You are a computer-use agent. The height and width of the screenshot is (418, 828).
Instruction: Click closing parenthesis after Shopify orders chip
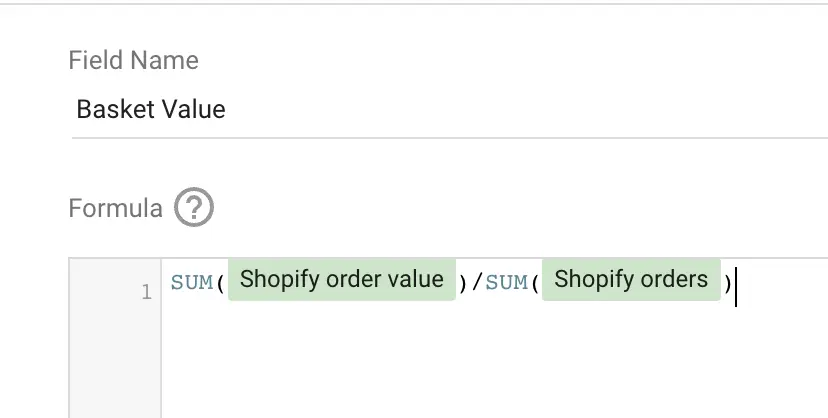coord(728,284)
